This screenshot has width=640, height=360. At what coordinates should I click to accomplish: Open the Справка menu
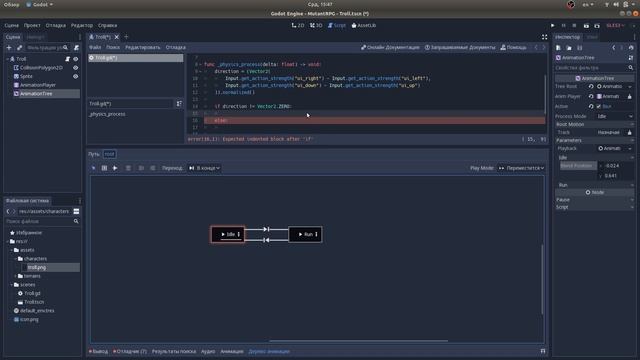(107, 25)
